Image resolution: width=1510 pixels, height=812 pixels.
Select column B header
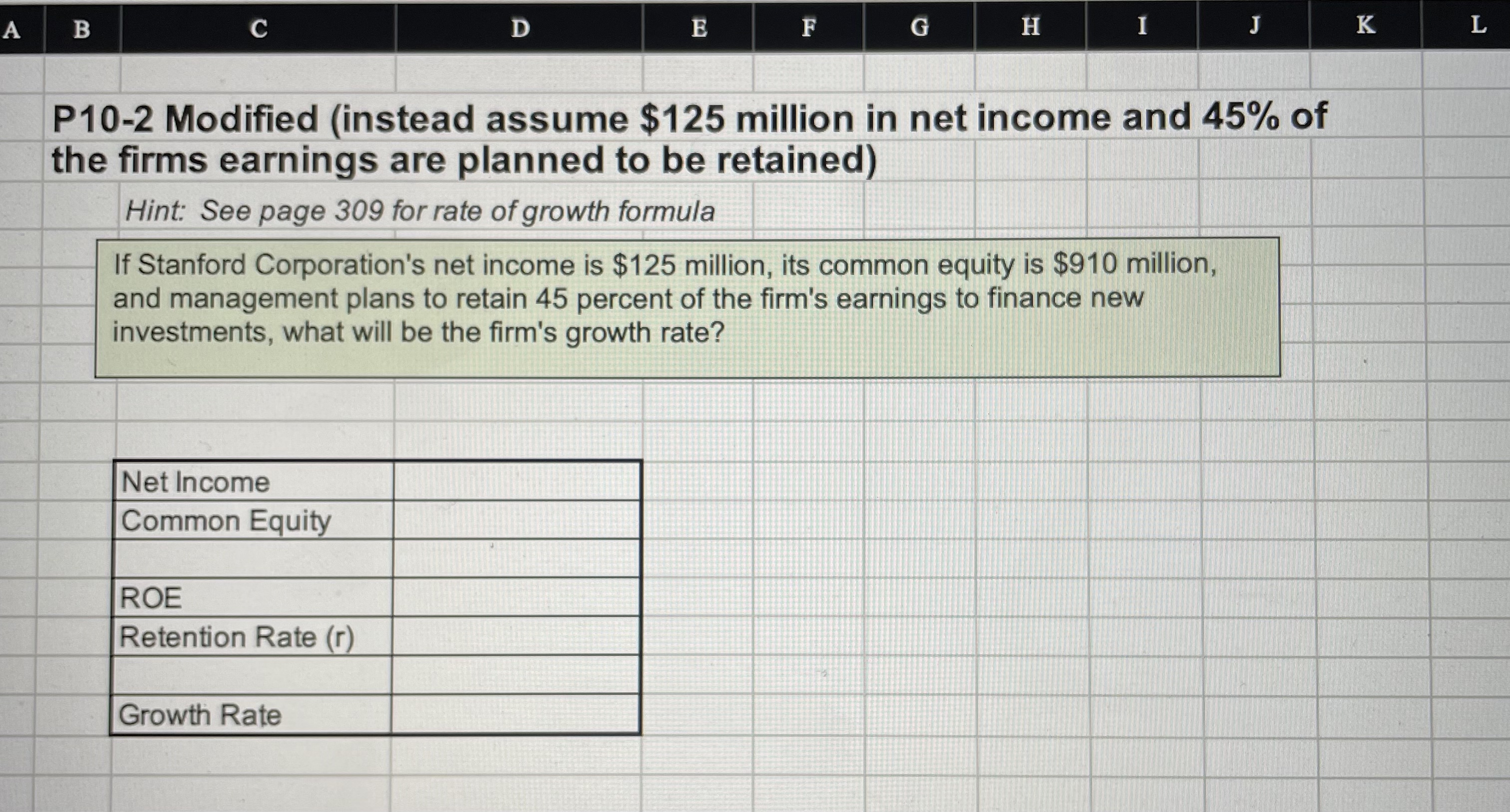point(82,29)
